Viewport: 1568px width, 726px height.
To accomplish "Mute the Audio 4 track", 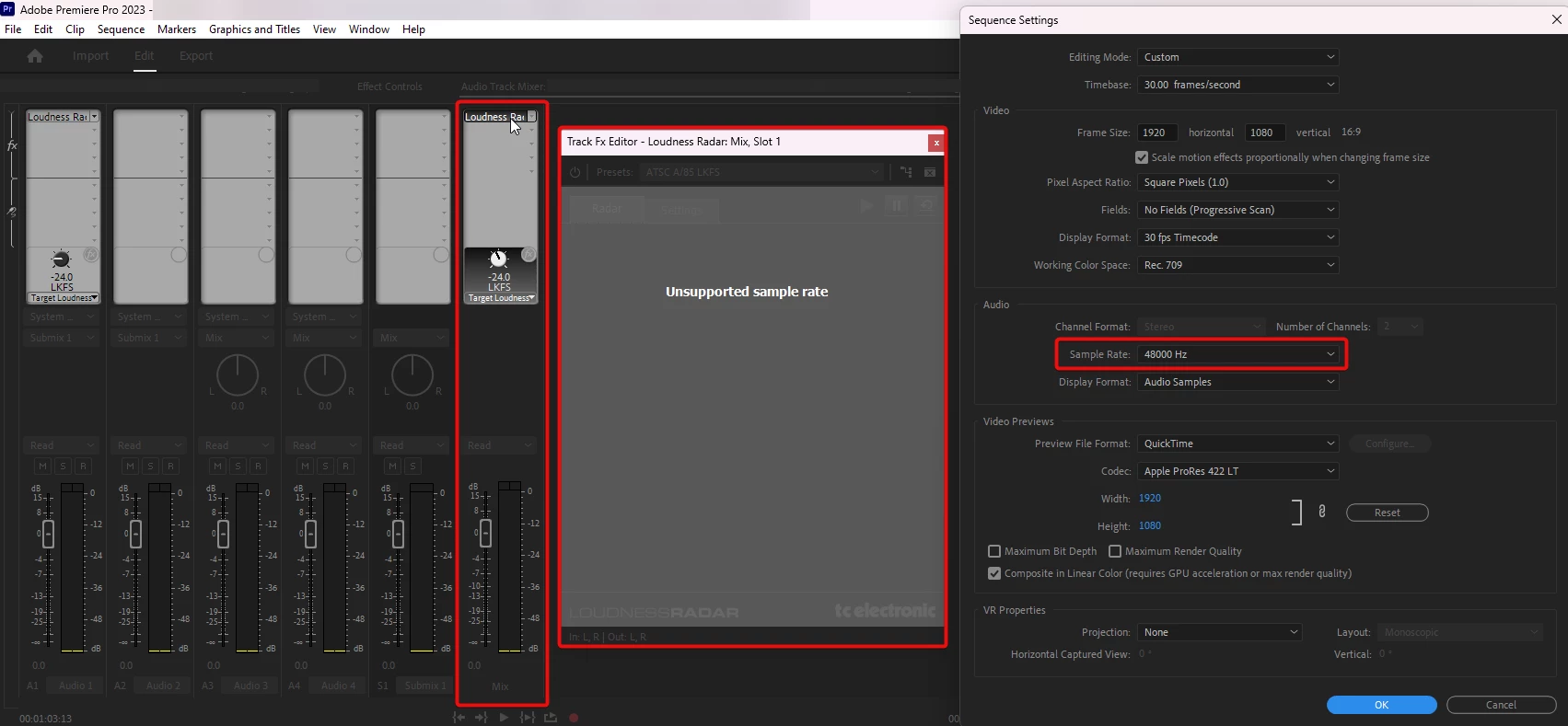I will coord(305,467).
